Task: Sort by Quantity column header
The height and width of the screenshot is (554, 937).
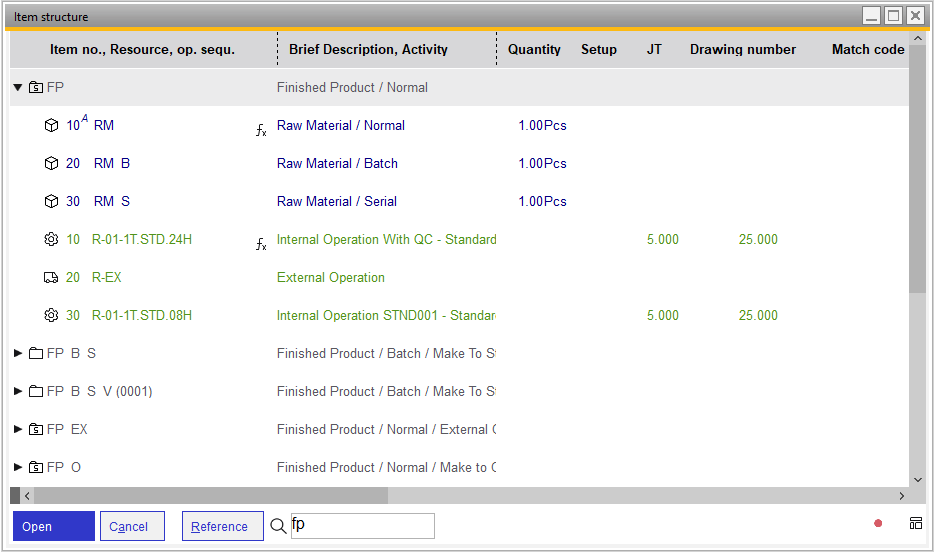Action: [x=534, y=49]
